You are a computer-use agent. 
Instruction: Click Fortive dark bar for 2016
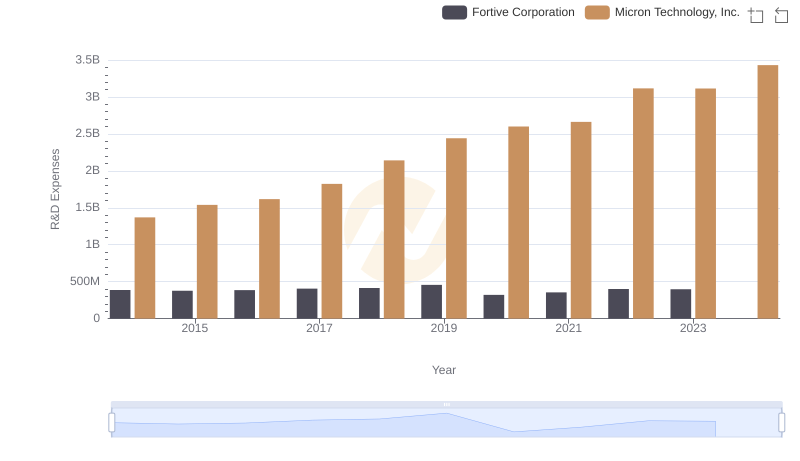pyautogui.click(x=244, y=304)
